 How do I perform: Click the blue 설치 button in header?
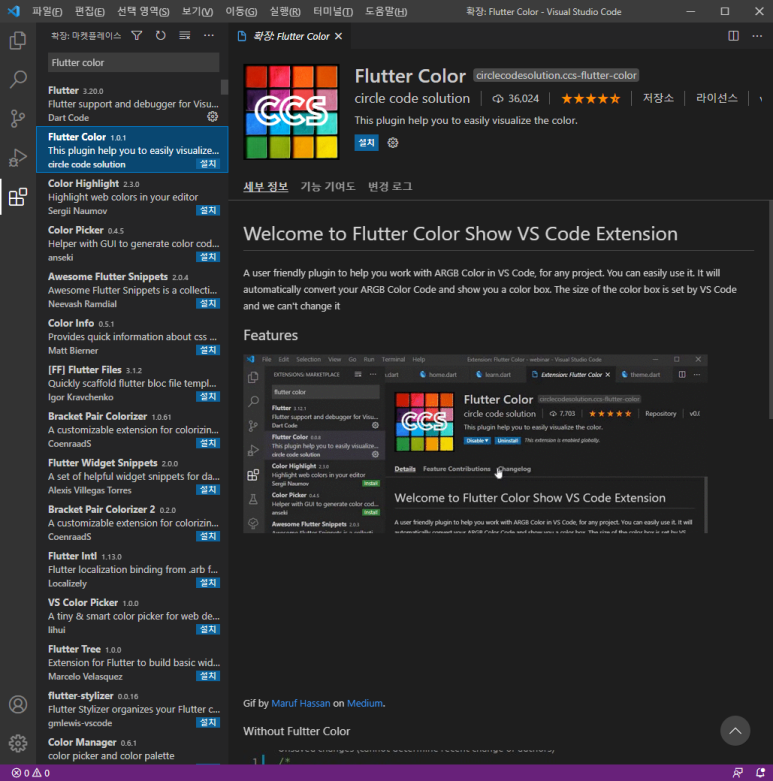tap(367, 143)
